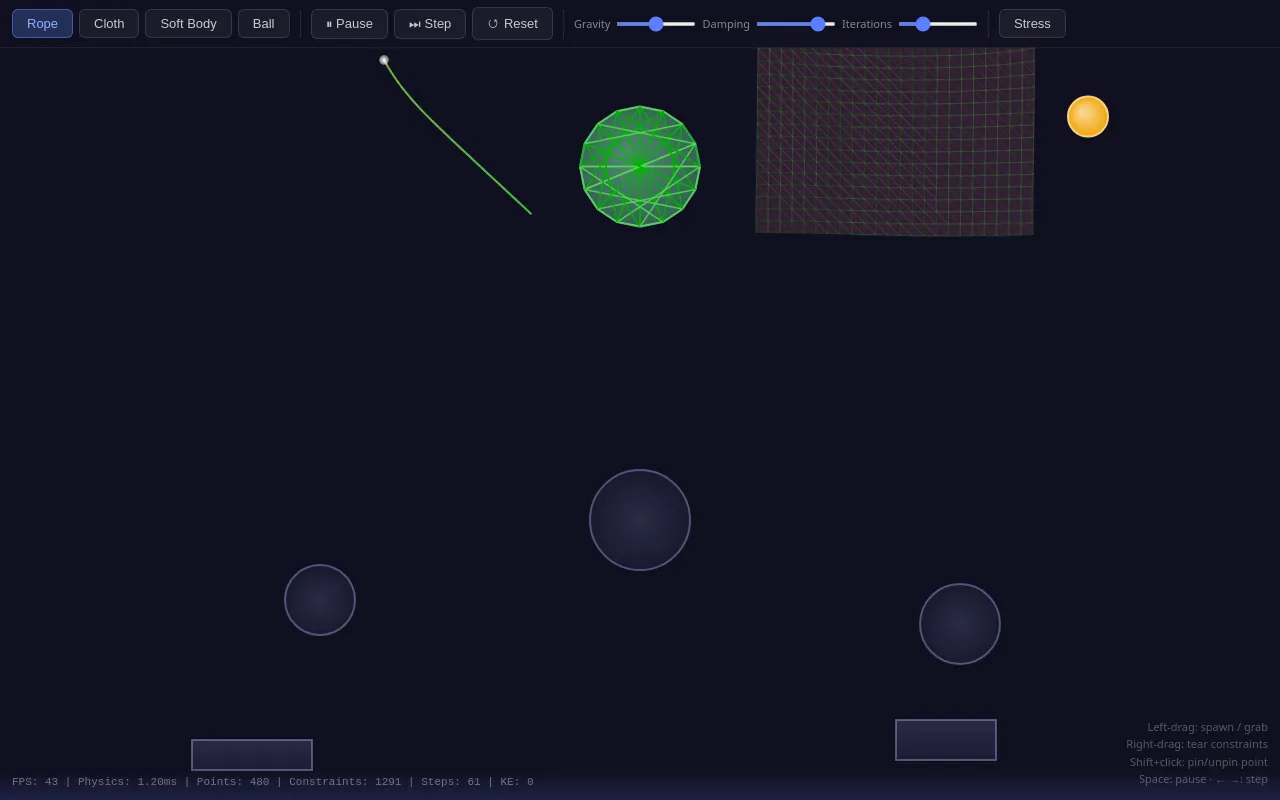Run the Stress test
This screenshot has width=1280, height=800.
1032,24
